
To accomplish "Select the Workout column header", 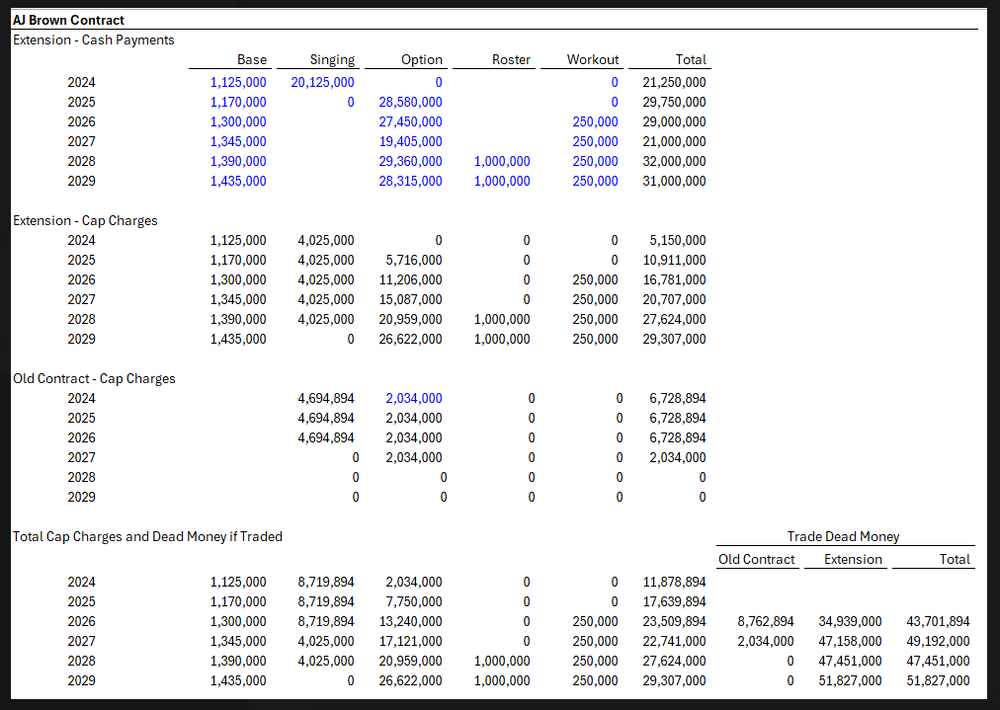I will point(593,60).
